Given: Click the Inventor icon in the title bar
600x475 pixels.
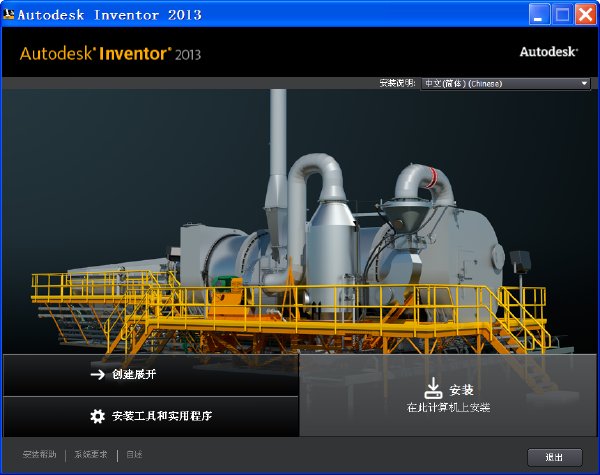Looking at the screenshot, I should [9, 14].
